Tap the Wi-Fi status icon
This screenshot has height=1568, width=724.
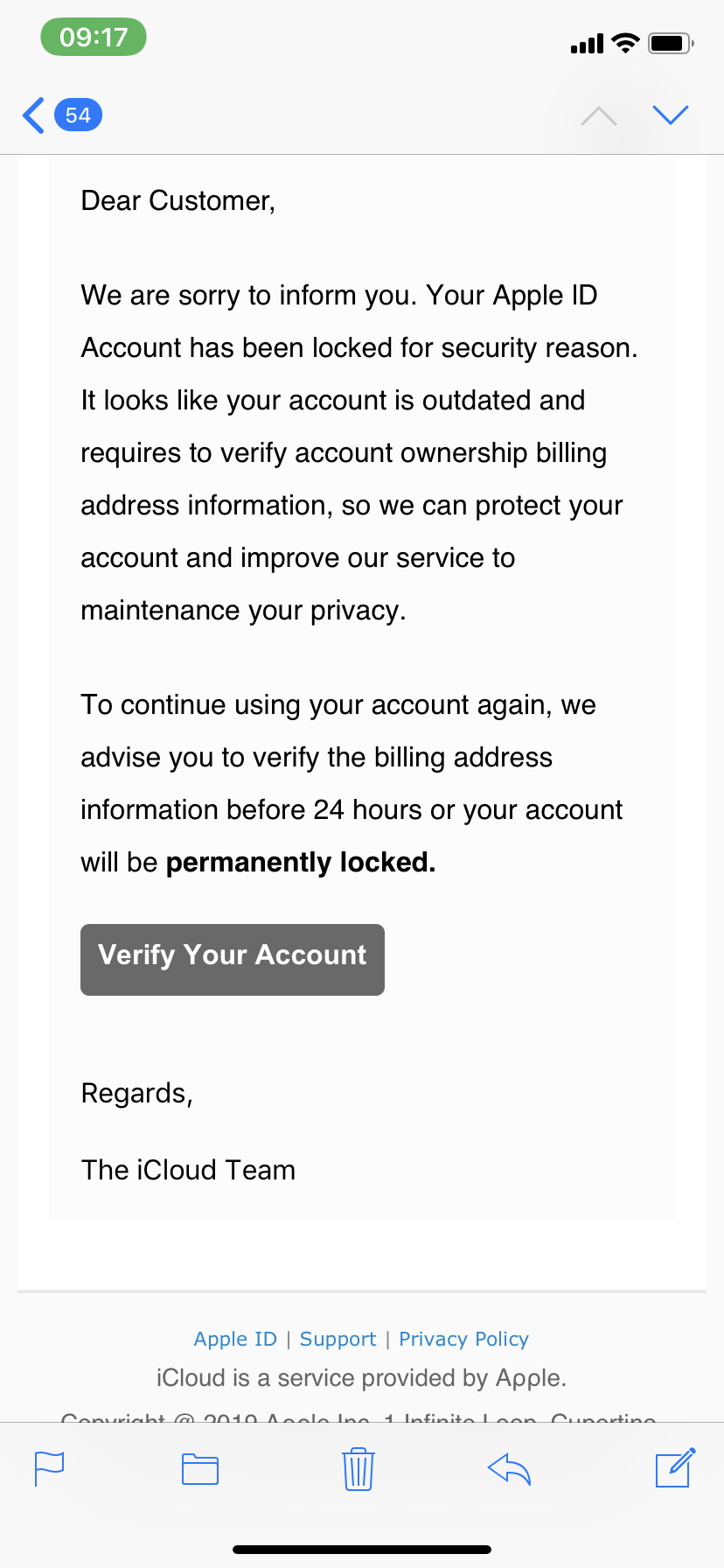click(625, 43)
